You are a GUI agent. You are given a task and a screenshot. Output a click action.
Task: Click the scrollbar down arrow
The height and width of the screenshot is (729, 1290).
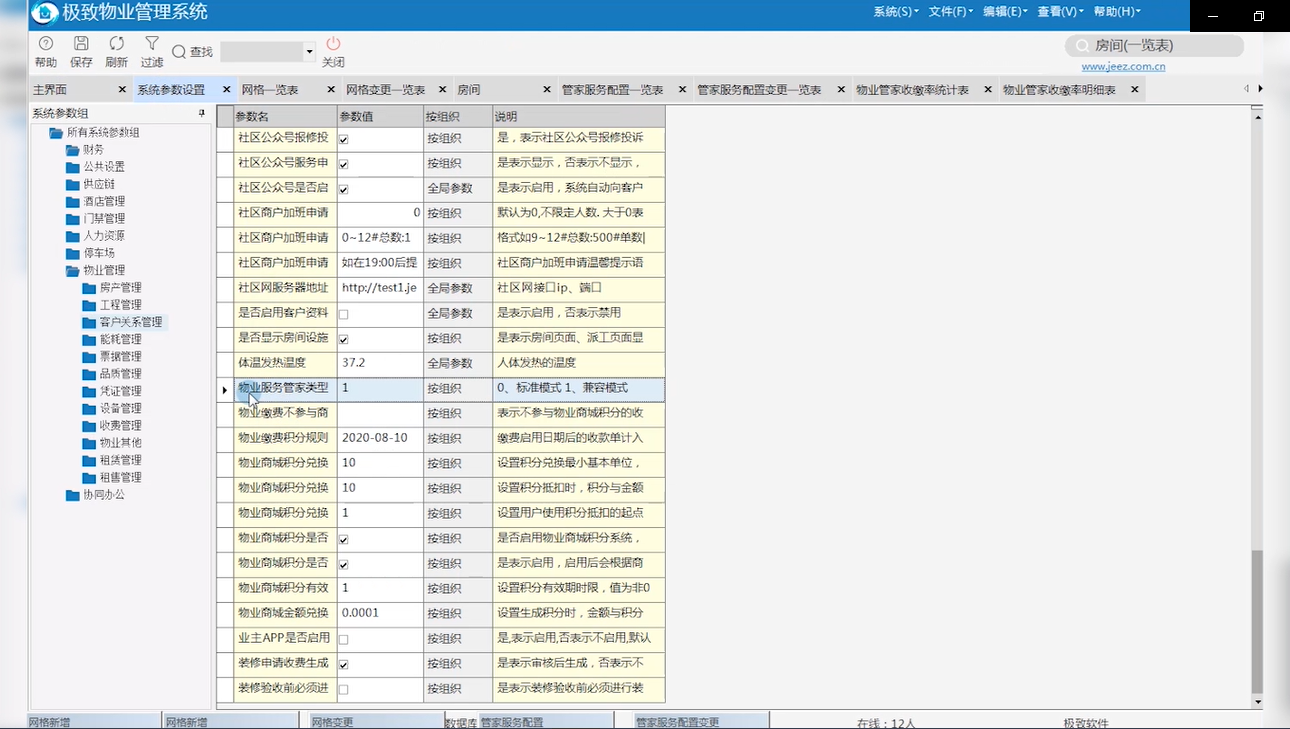[1258, 702]
